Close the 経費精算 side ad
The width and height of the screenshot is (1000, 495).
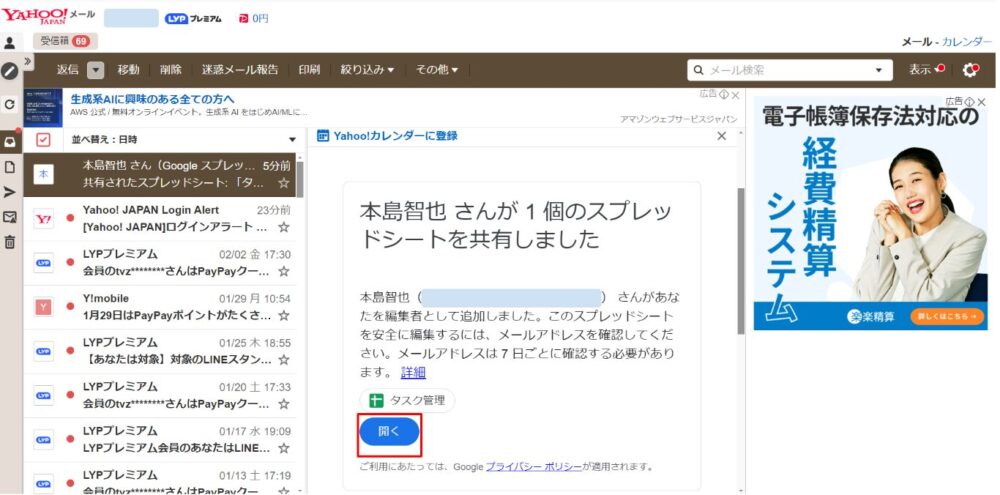click(x=981, y=101)
